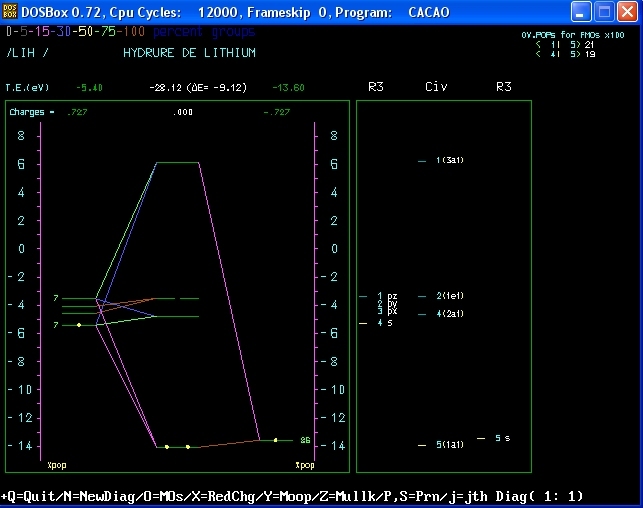Click the 1(3a1) orbital level label
Image resolution: width=643 pixels, height=508 pixels.
tap(450, 160)
